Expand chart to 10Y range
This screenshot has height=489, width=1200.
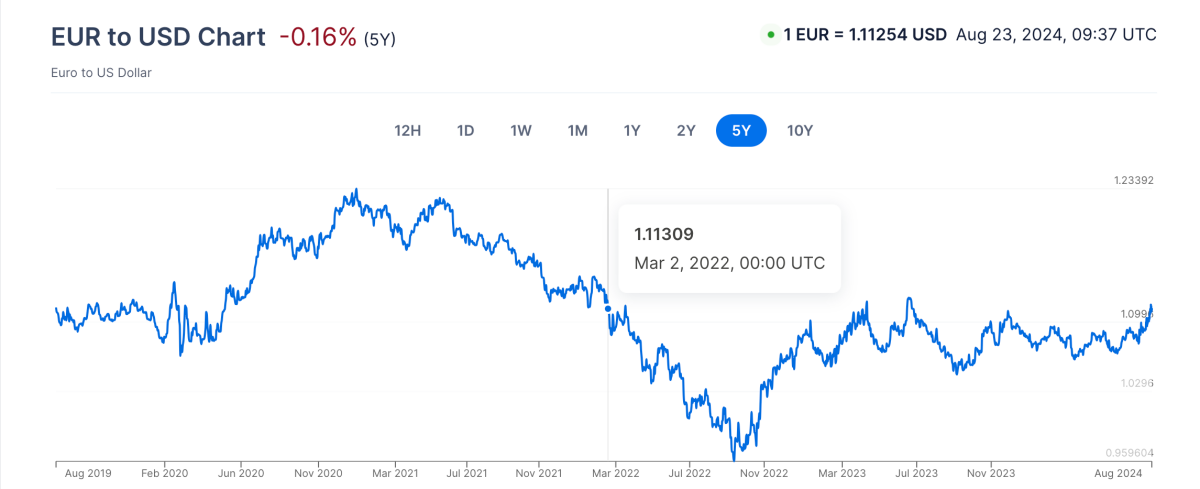point(800,130)
